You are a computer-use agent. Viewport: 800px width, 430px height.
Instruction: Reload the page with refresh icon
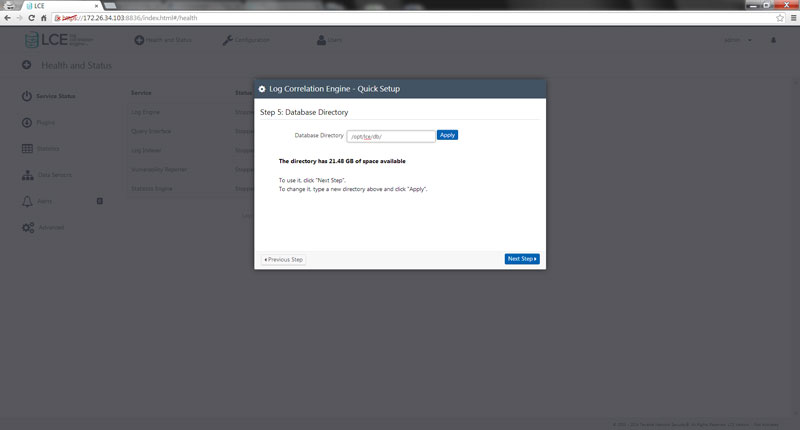tap(31, 18)
